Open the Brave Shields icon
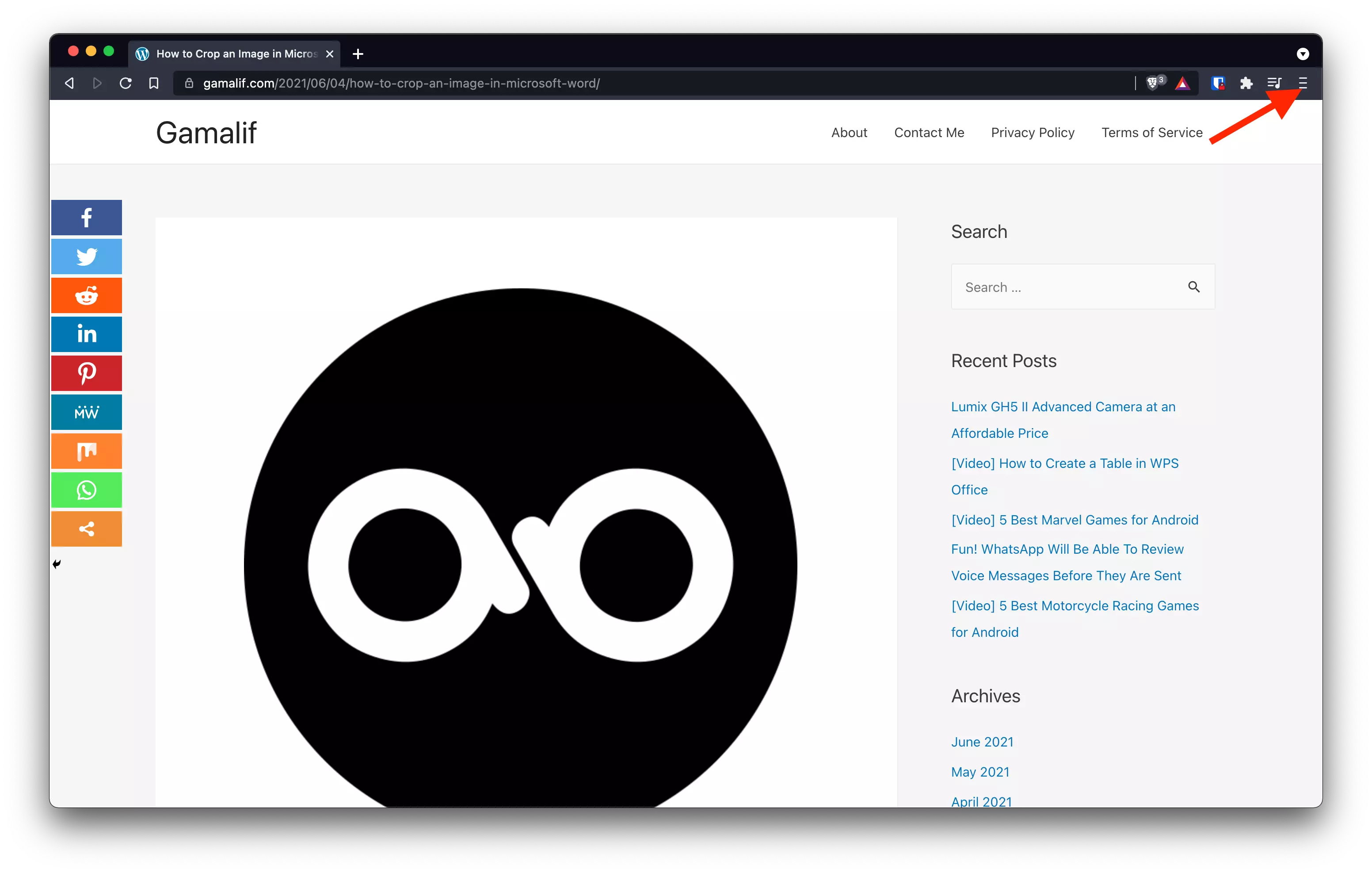The height and width of the screenshot is (873, 1372). tap(1153, 83)
